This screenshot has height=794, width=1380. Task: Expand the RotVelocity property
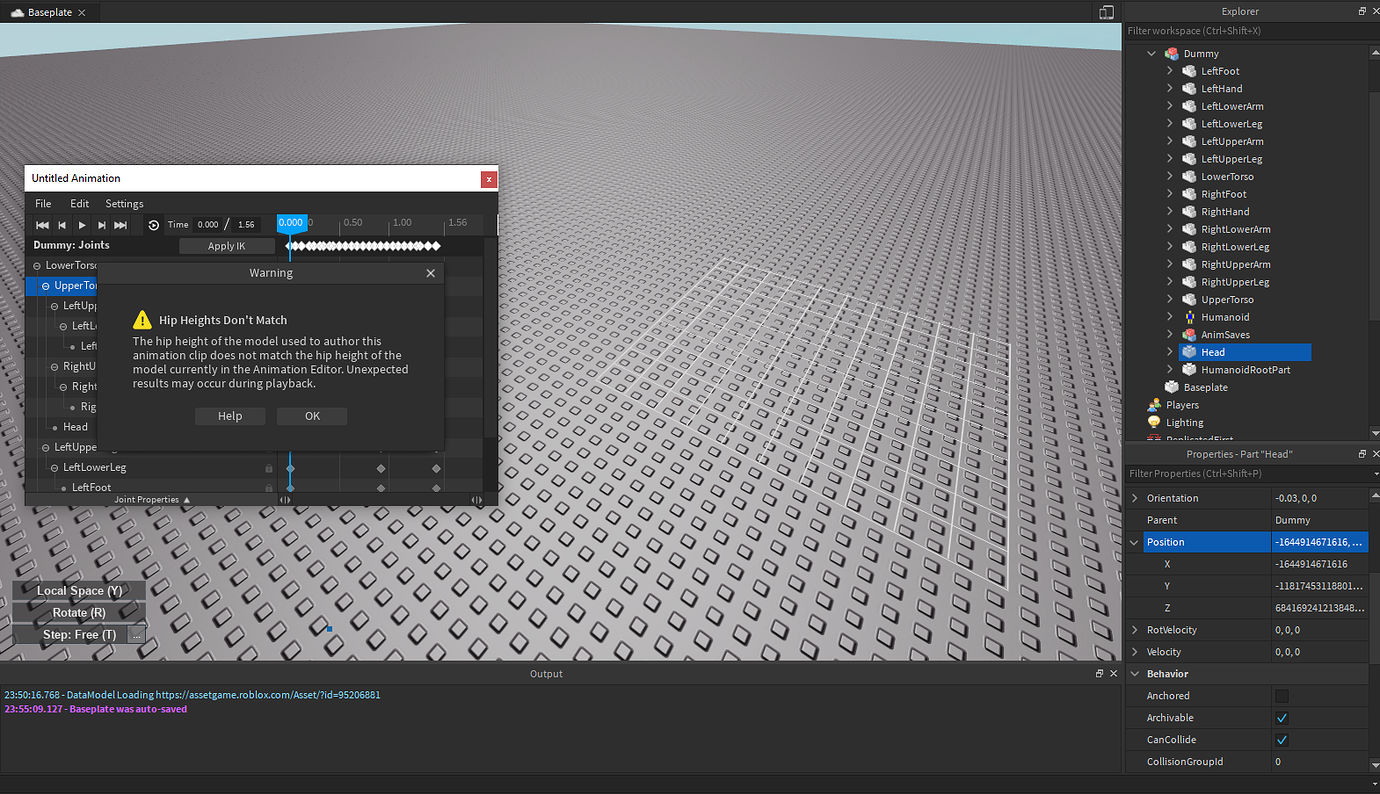point(1134,630)
